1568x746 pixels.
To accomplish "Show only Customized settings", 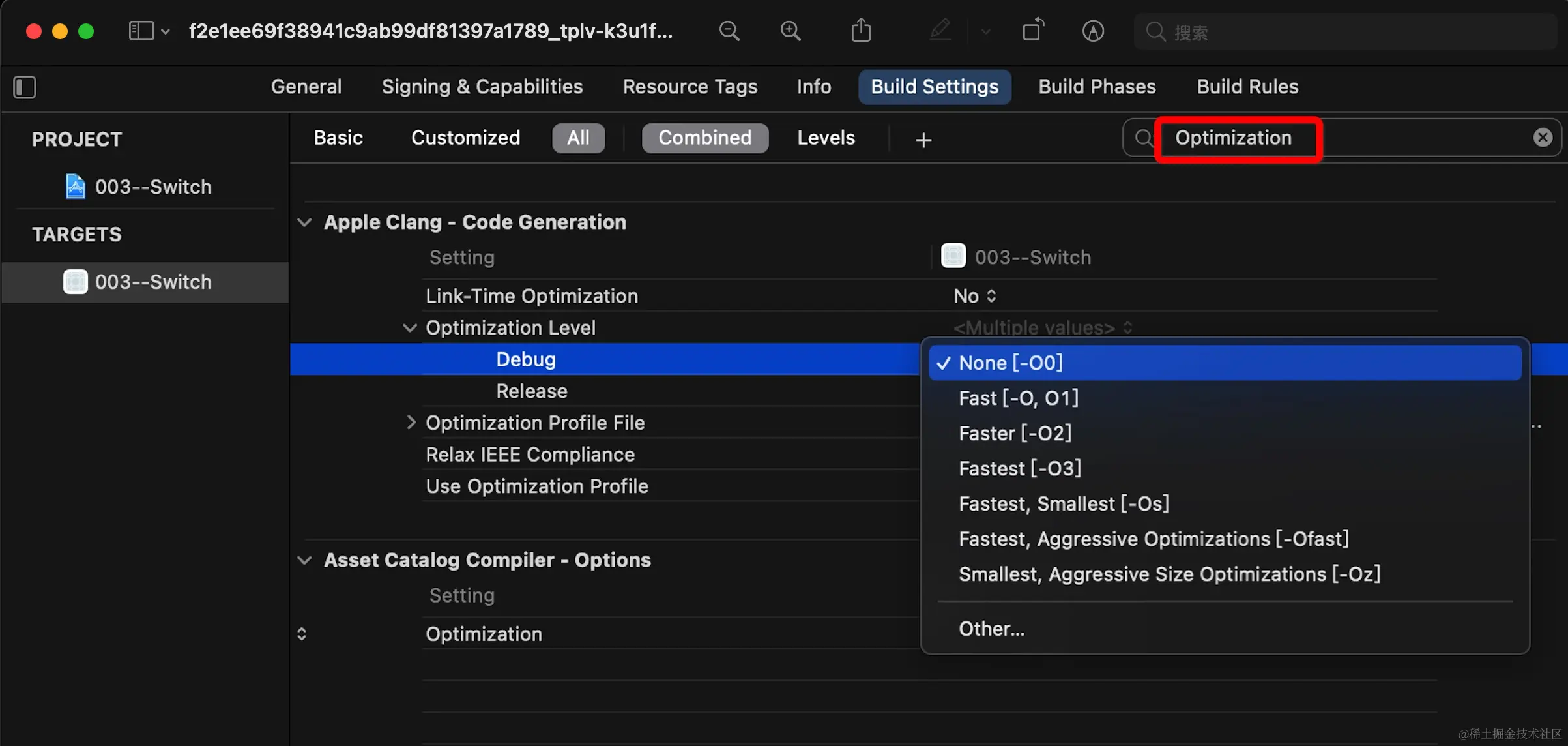I will (x=465, y=138).
